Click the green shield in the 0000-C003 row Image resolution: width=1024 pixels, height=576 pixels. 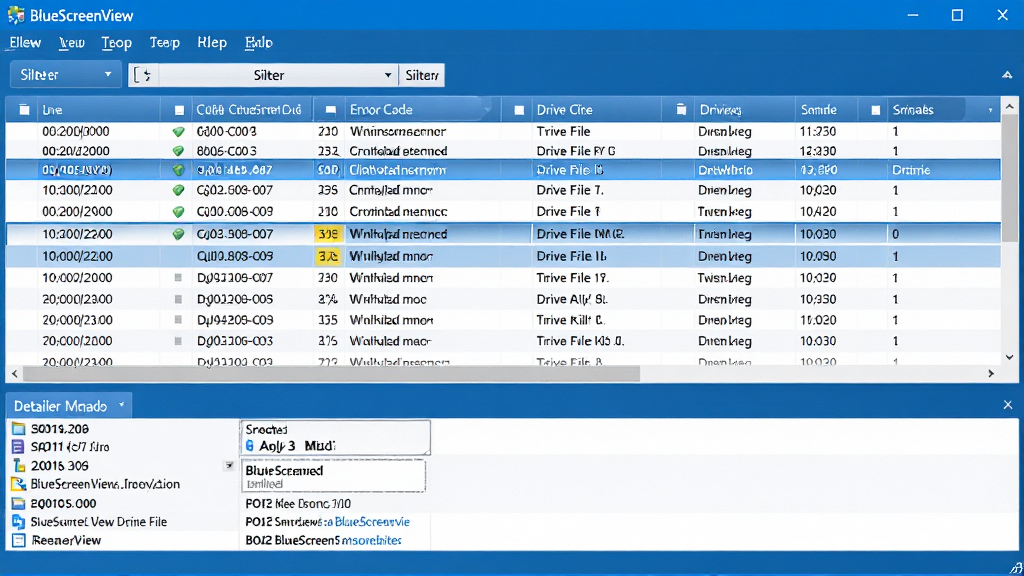click(x=178, y=131)
